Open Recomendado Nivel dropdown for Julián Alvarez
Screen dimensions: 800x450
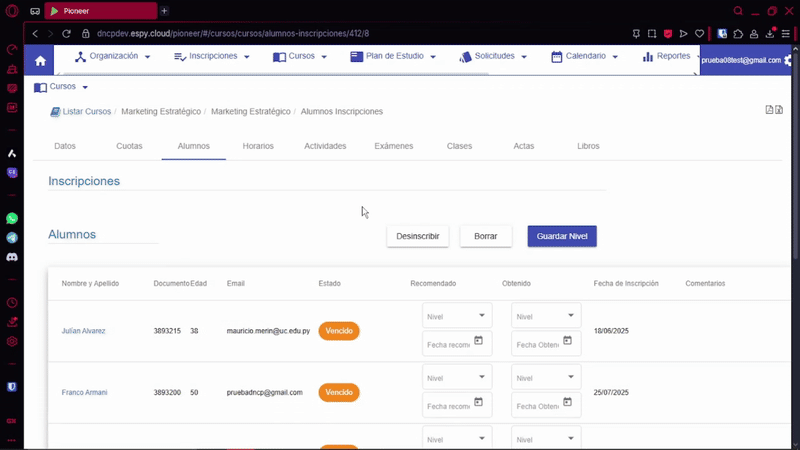pos(457,317)
